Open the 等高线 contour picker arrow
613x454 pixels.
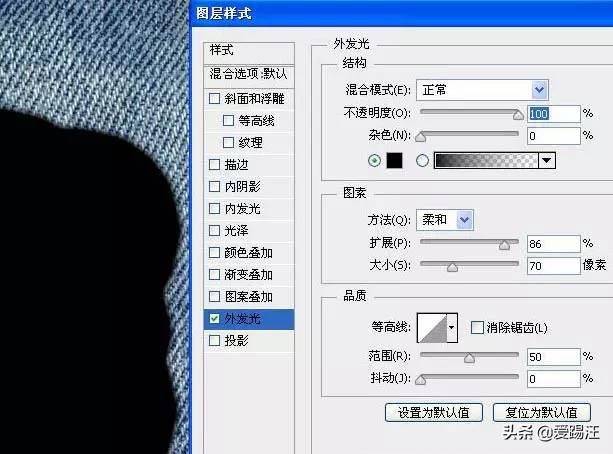[452, 328]
